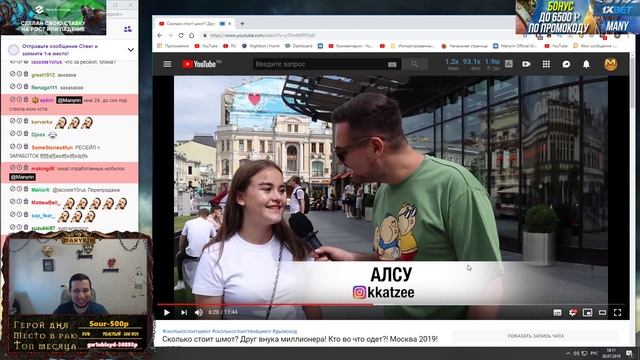The height and width of the screenshot is (360, 640).
Task: Open the Nightbot Home bookmark
Action: coord(260,46)
